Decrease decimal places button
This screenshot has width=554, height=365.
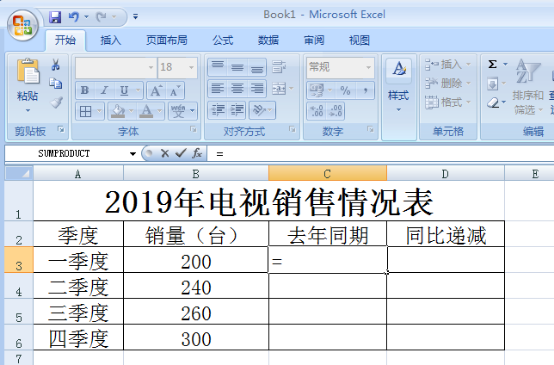pyautogui.click(x=335, y=111)
